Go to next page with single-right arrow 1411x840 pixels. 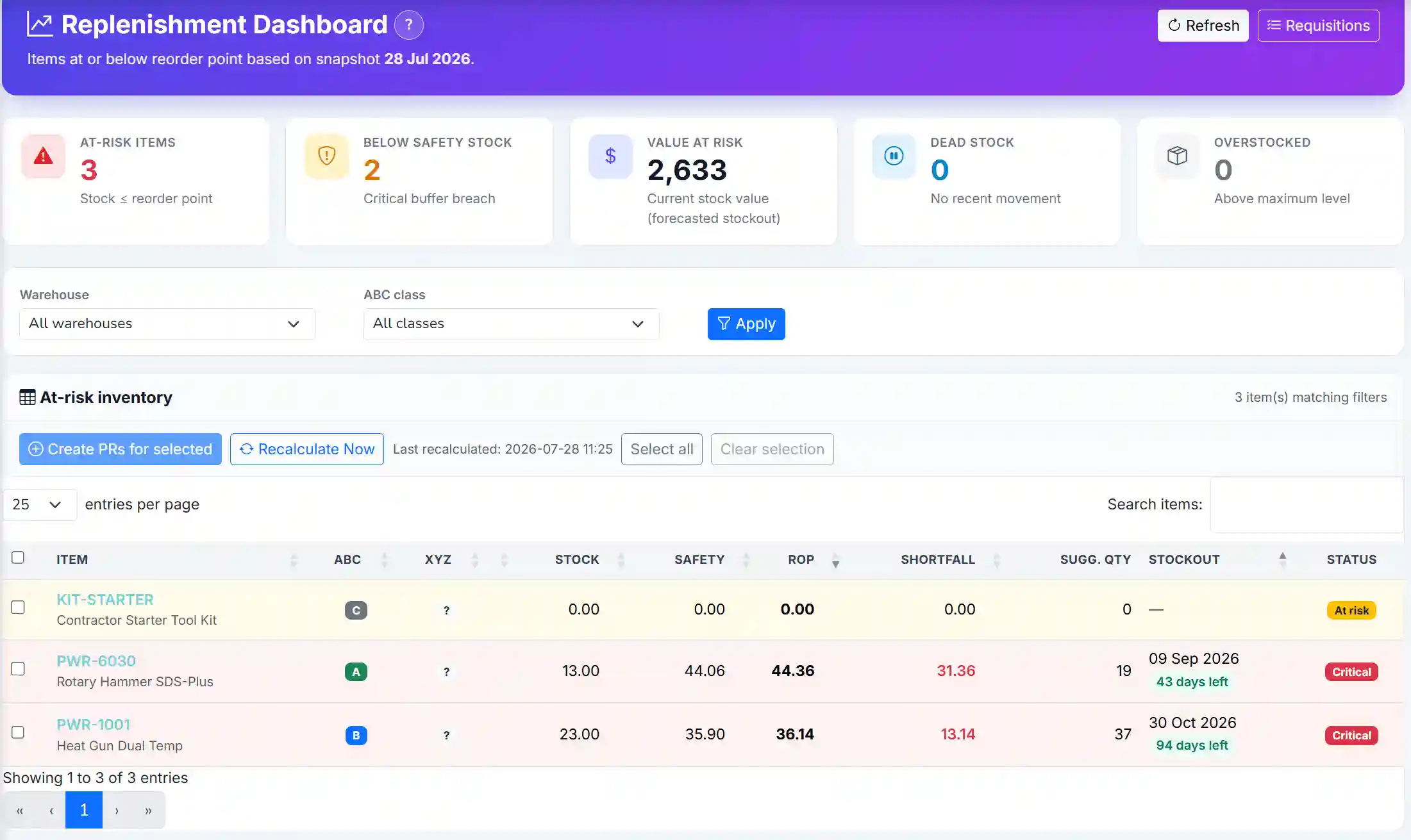point(117,811)
